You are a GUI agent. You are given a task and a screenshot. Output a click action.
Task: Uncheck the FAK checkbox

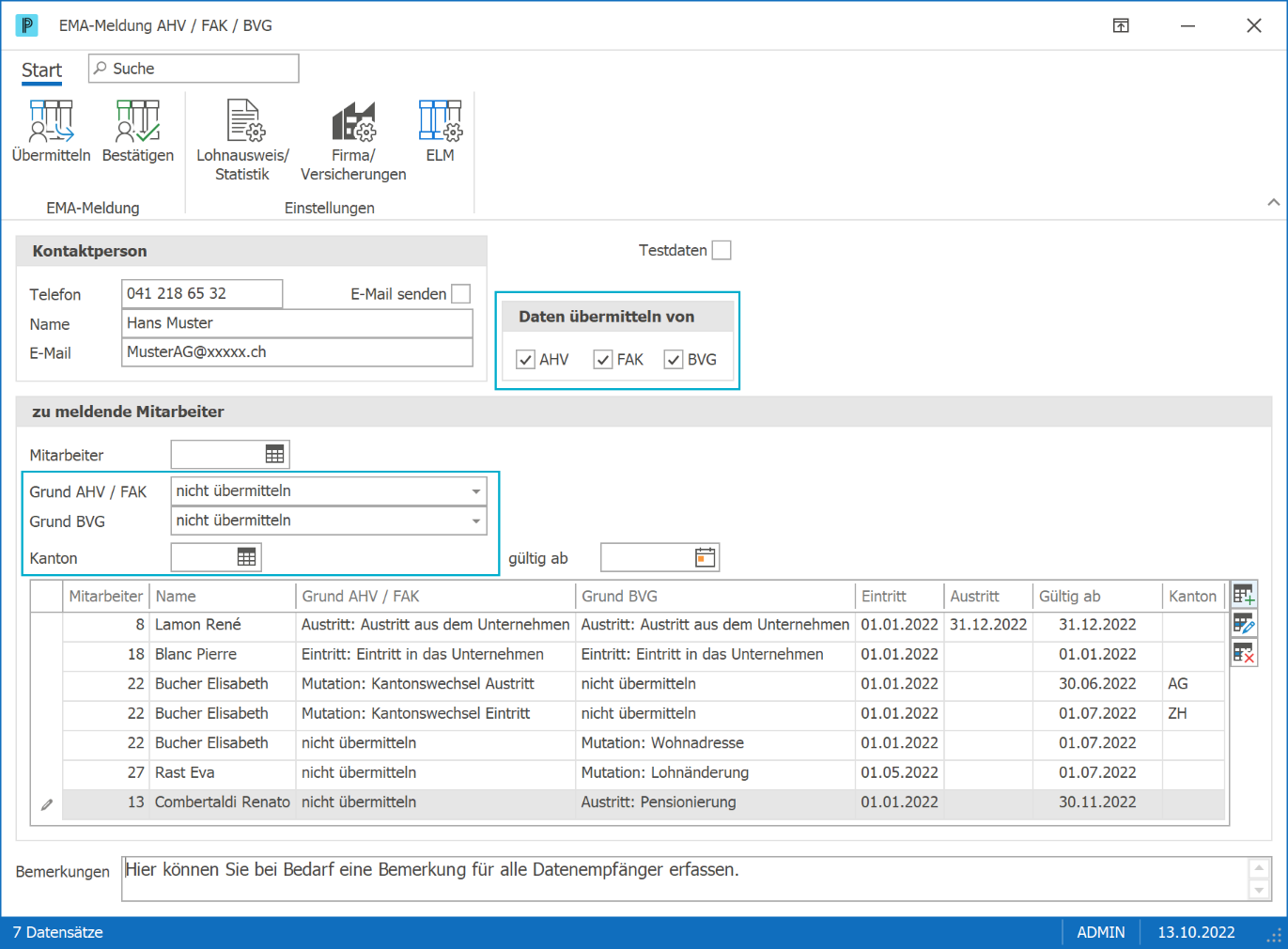(603, 360)
